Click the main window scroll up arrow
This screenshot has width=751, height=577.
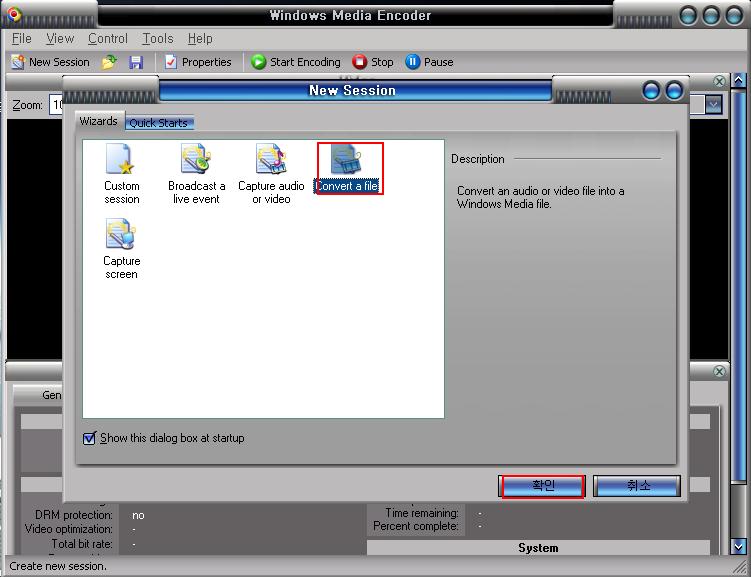coord(739,80)
